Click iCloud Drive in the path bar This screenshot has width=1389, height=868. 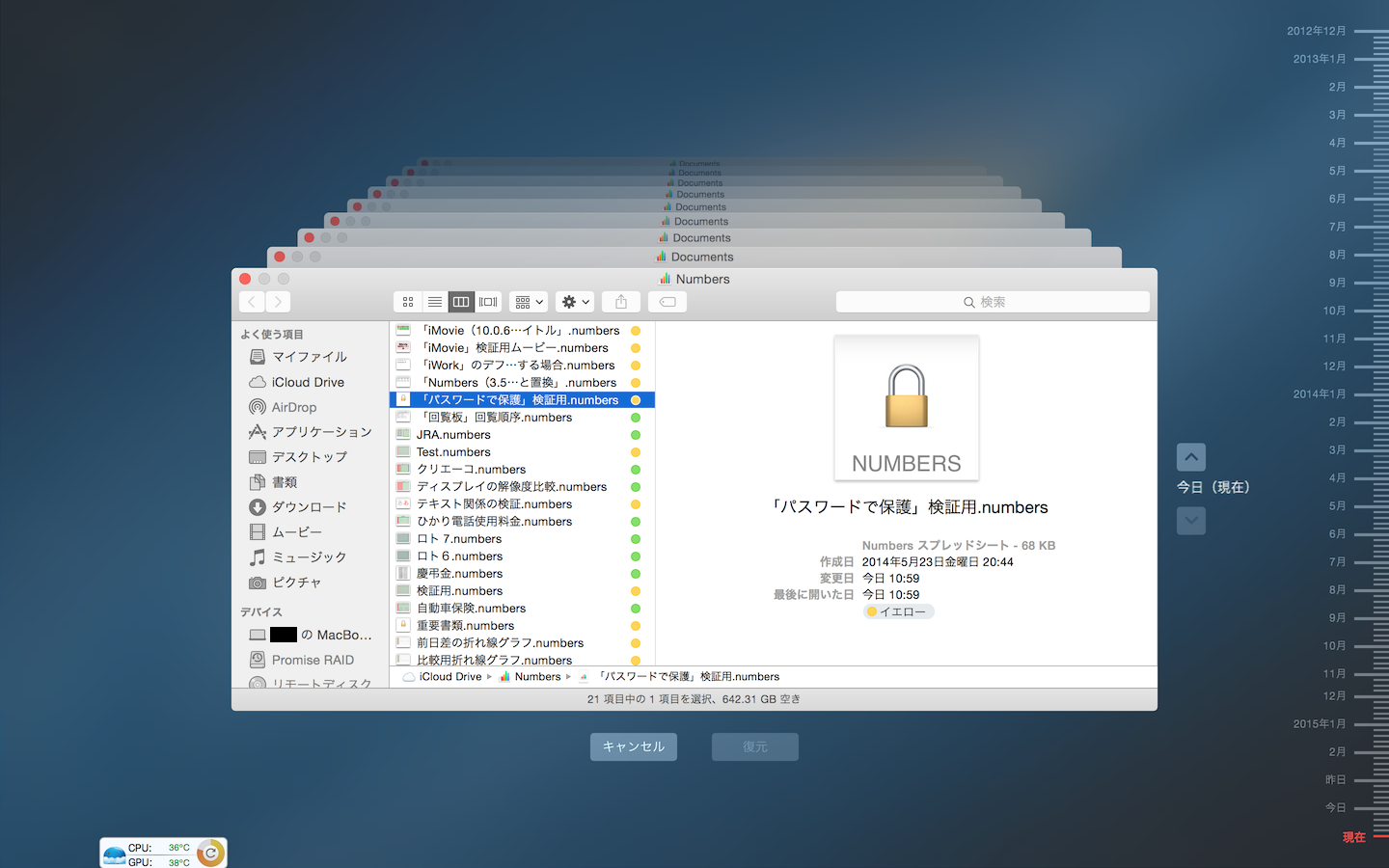442,677
